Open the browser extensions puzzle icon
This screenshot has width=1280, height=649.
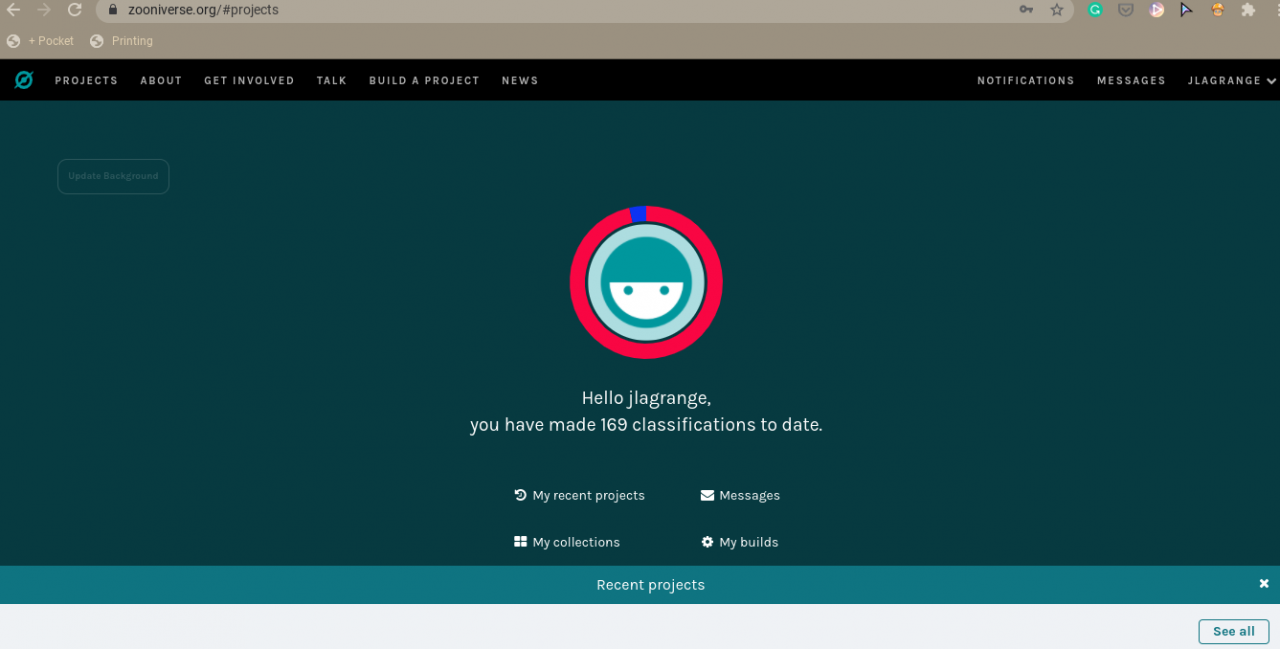pos(1248,10)
